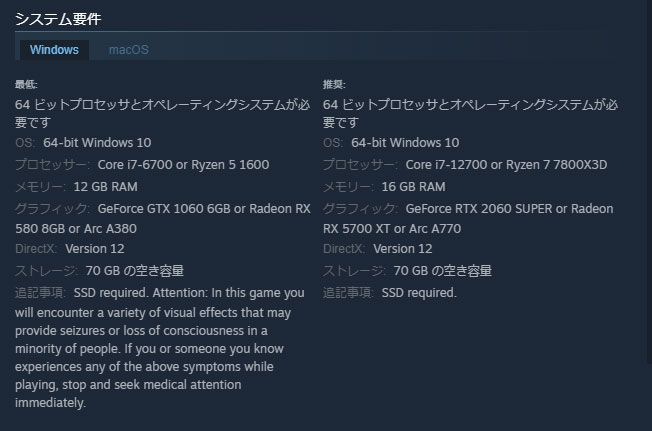Click Core i7-6700 or Ryzen 5 1600 text
Viewport: 652px width, 431px height.
[183, 165]
